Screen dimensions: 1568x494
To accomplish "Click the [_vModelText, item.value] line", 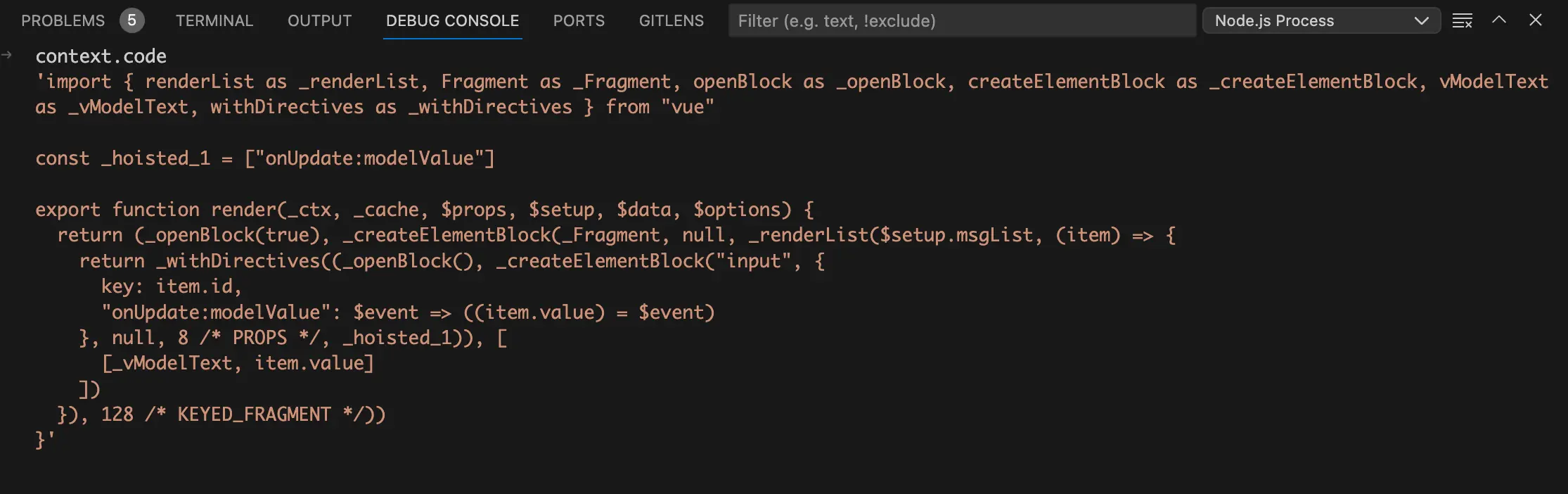I will 238,363.
